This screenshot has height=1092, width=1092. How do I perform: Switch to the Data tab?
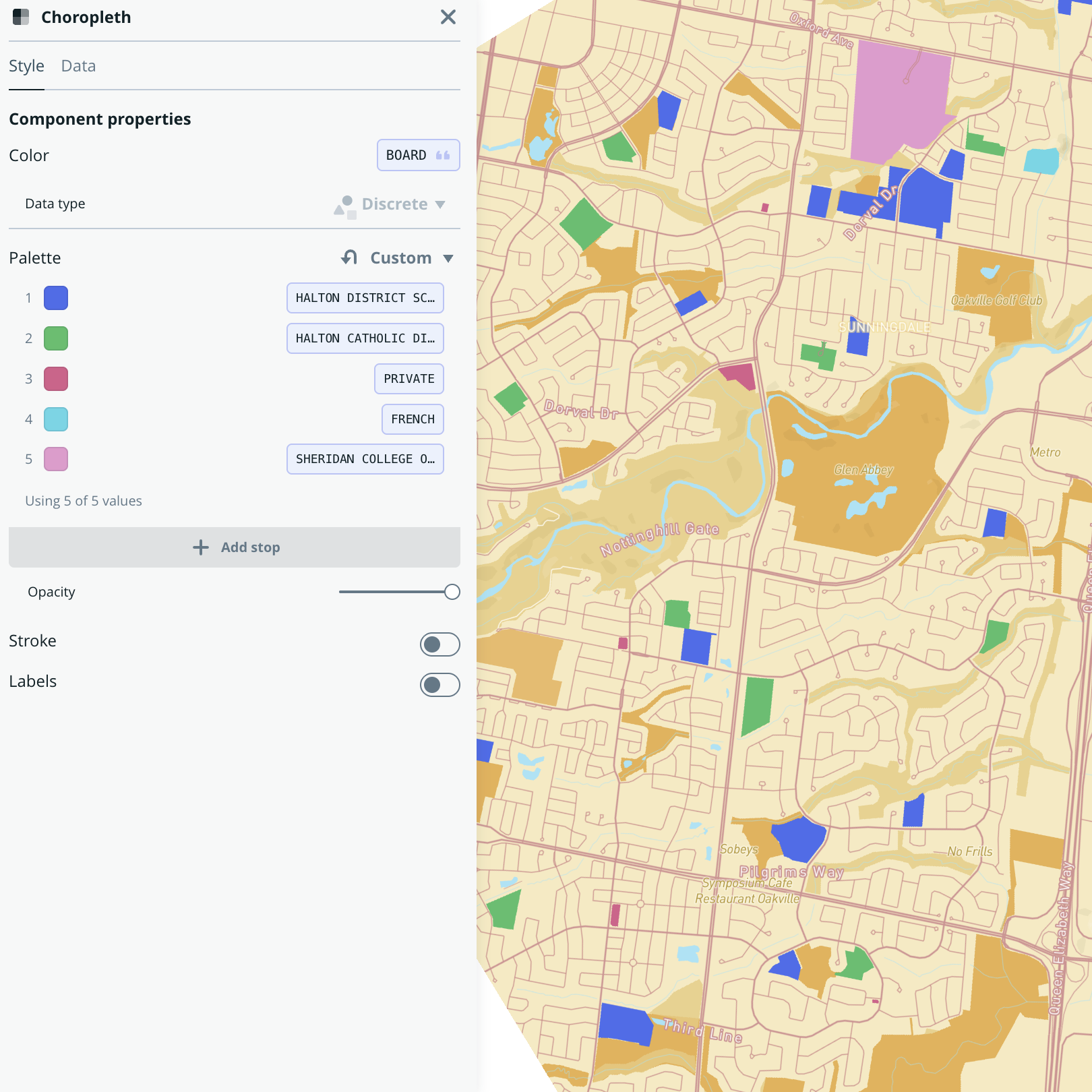pyautogui.click(x=78, y=65)
